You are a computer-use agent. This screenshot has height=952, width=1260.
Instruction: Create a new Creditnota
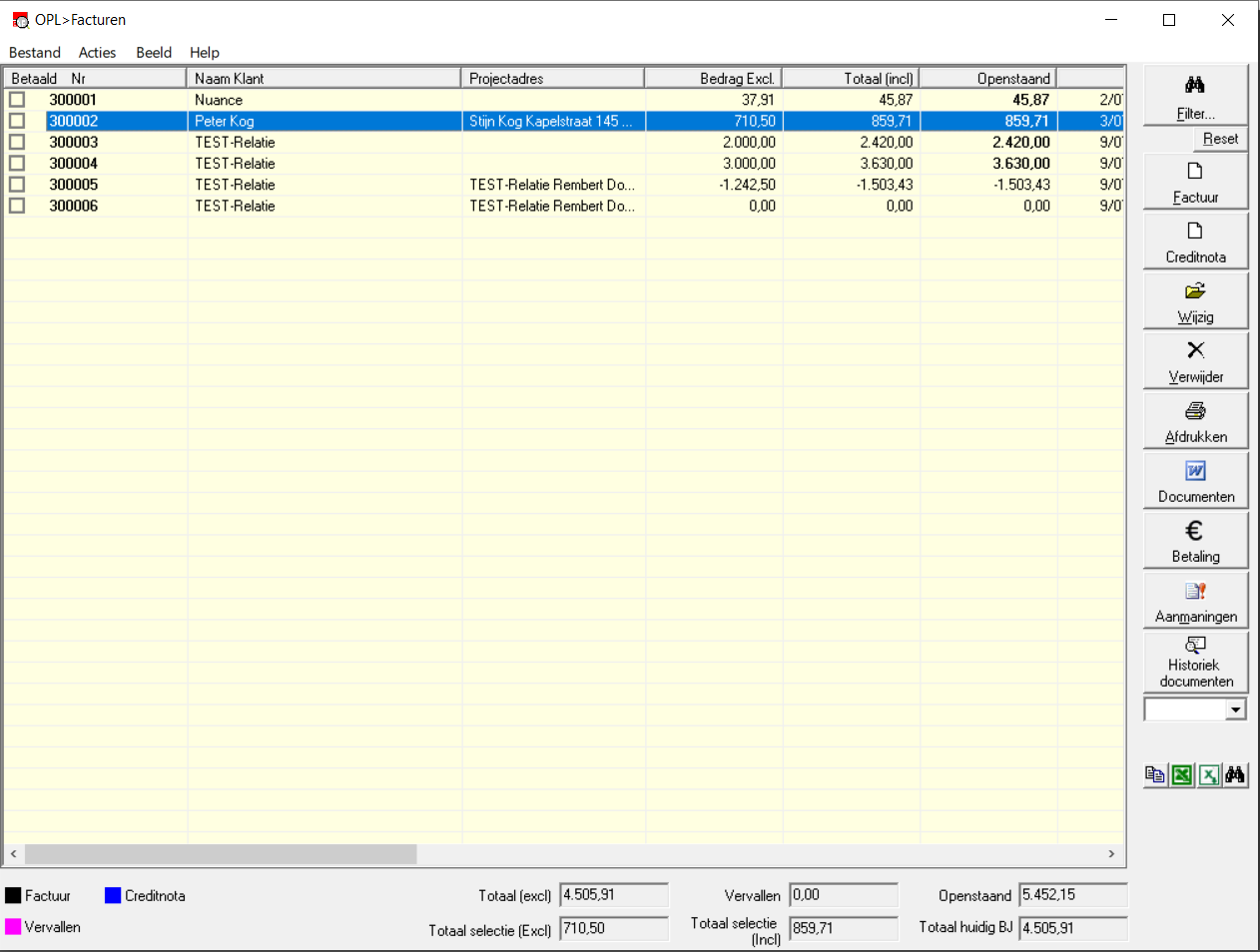click(x=1195, y=241)
